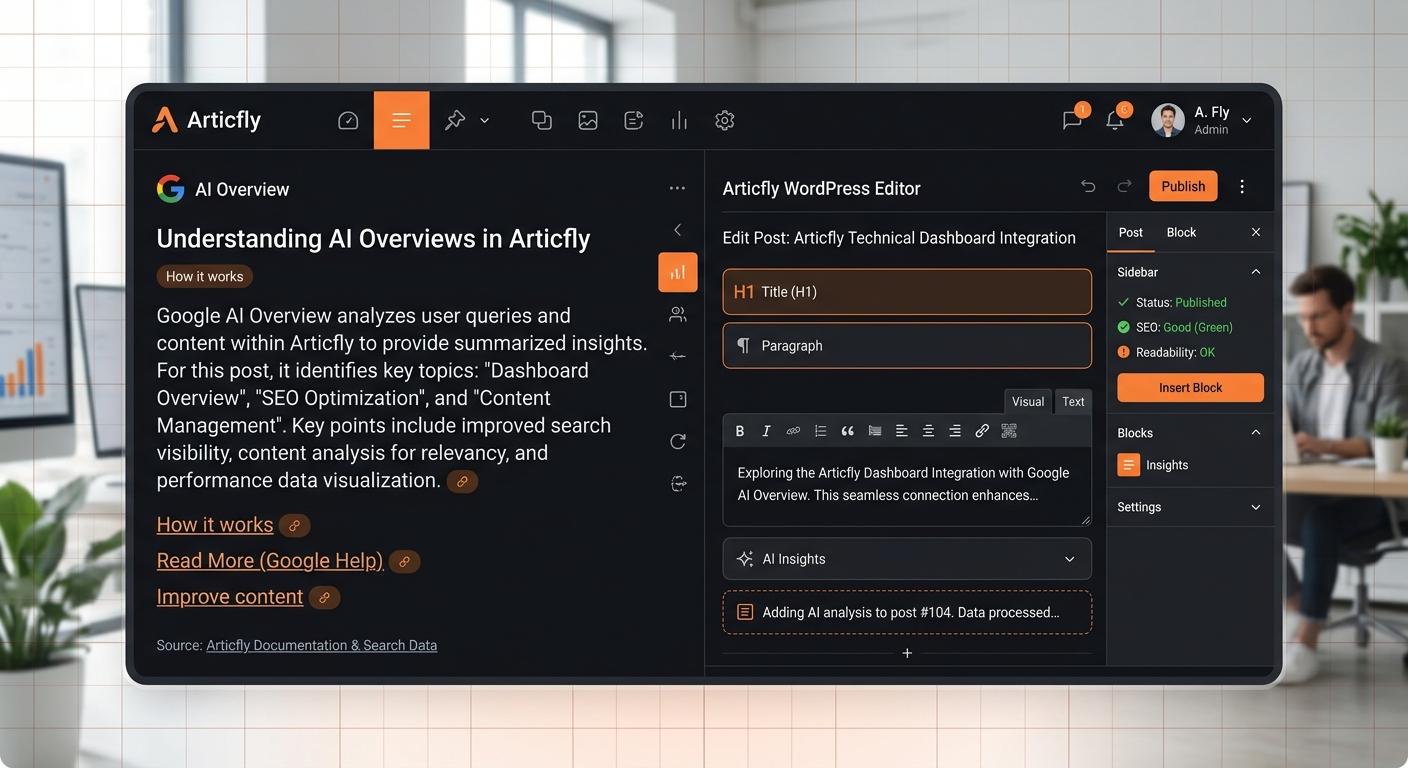This screenshot has height=768, width=1408.
Task: Open "Read More (Google Help)" link
Action: (x=270, y=560)
